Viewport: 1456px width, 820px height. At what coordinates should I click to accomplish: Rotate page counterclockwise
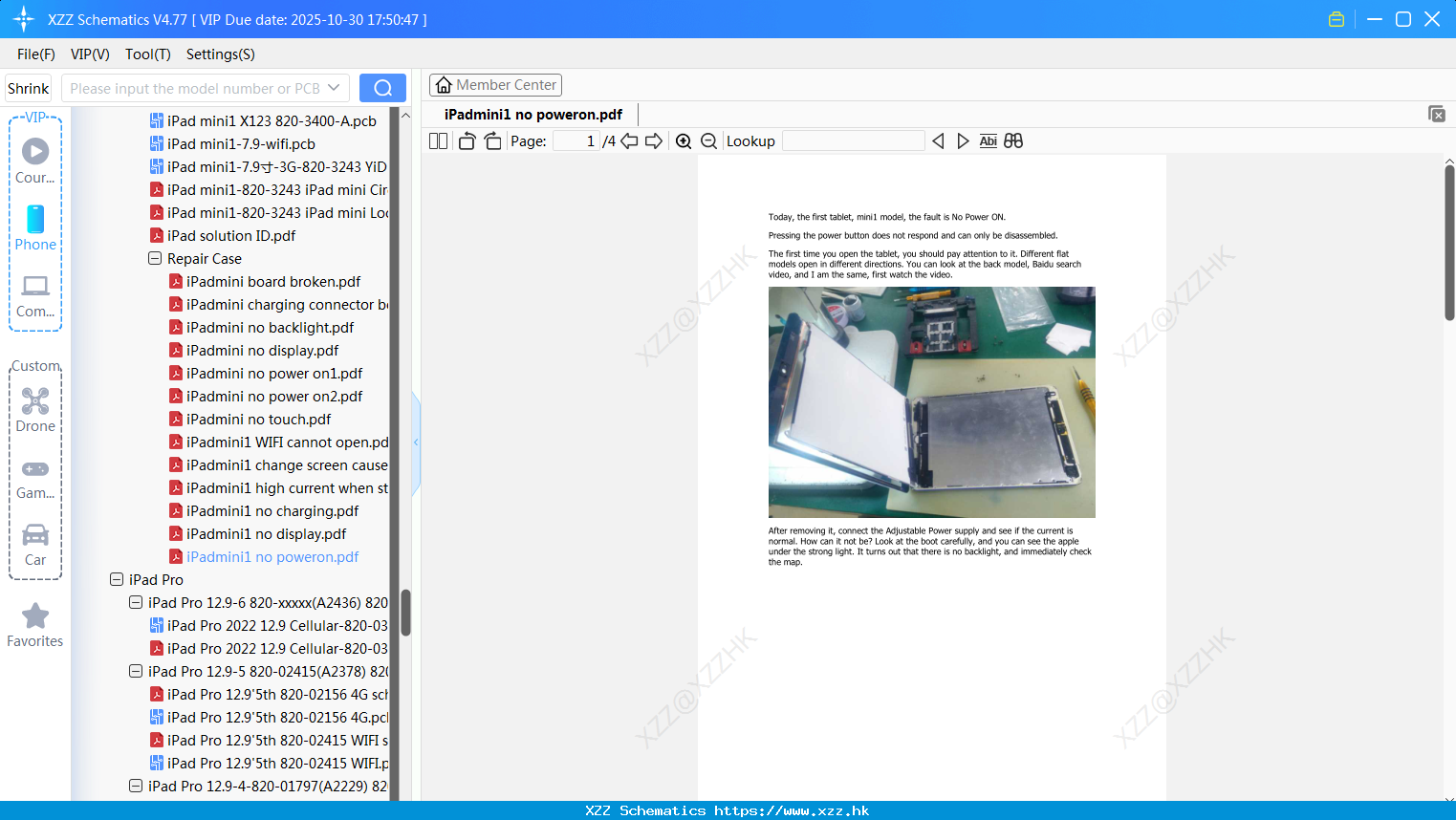[x=467, y=141]
